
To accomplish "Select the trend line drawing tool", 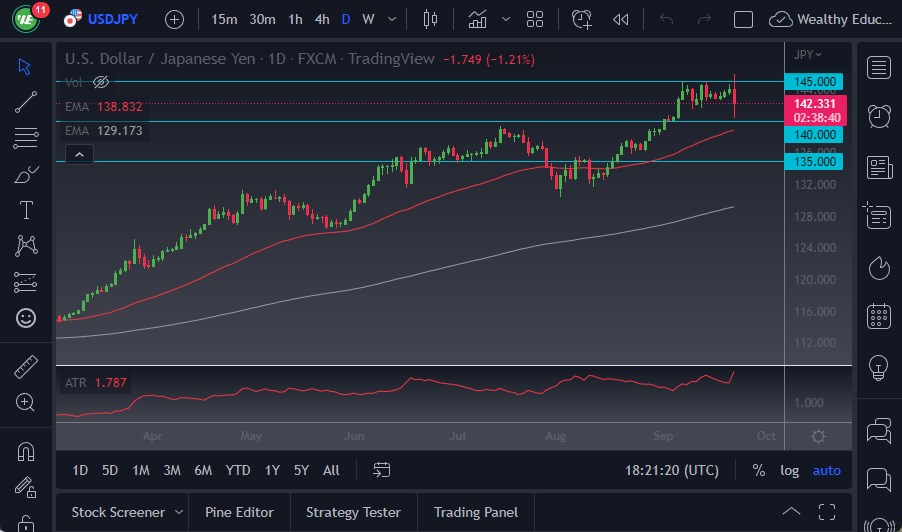I will point(26,102).
